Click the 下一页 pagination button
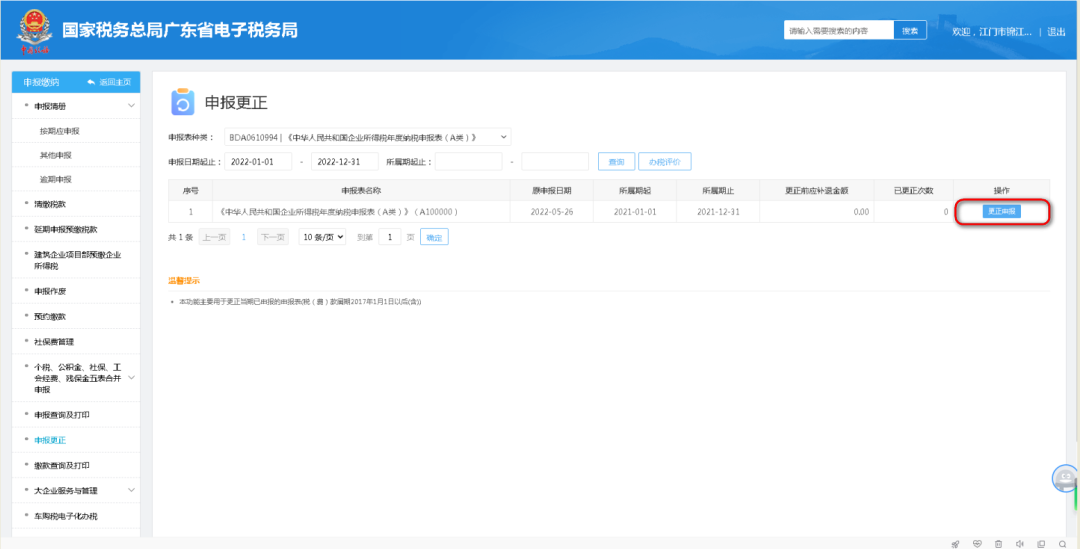1080x549 pixels. 272,237
